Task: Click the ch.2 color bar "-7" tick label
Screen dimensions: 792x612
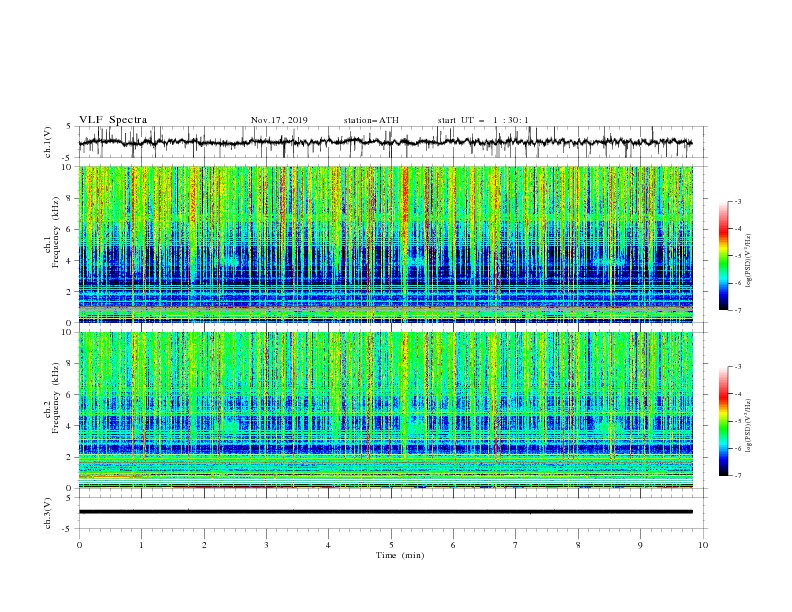Action: click(738, 475)
